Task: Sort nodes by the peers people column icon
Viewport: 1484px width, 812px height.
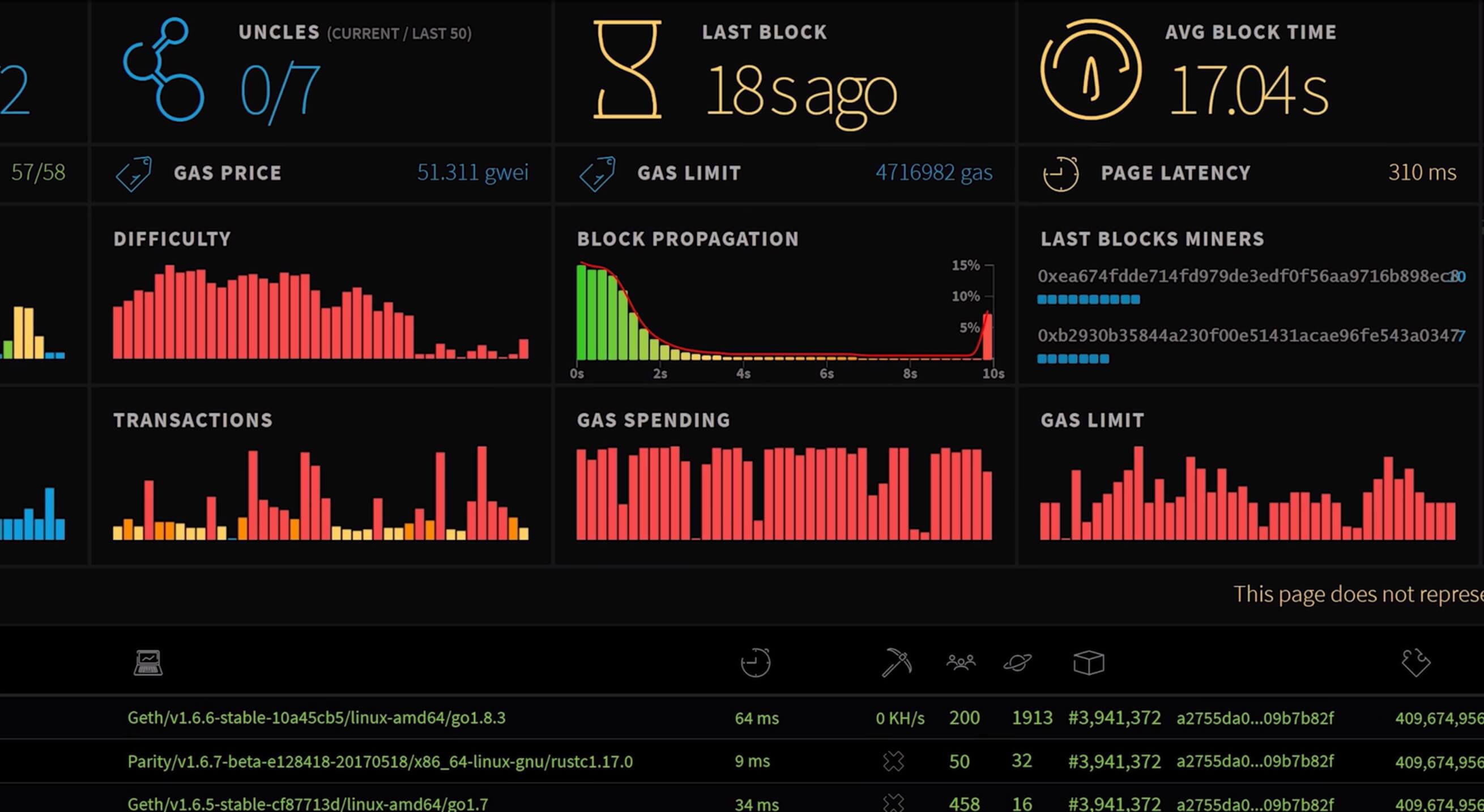Action: pos(961,663)
